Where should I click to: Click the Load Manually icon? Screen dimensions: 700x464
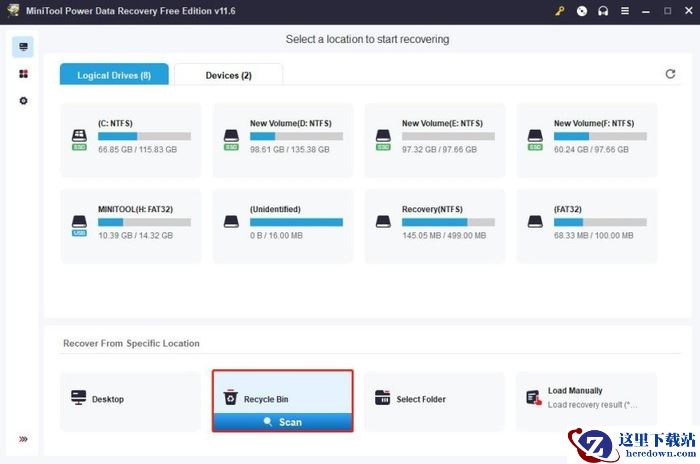[534, 397]
